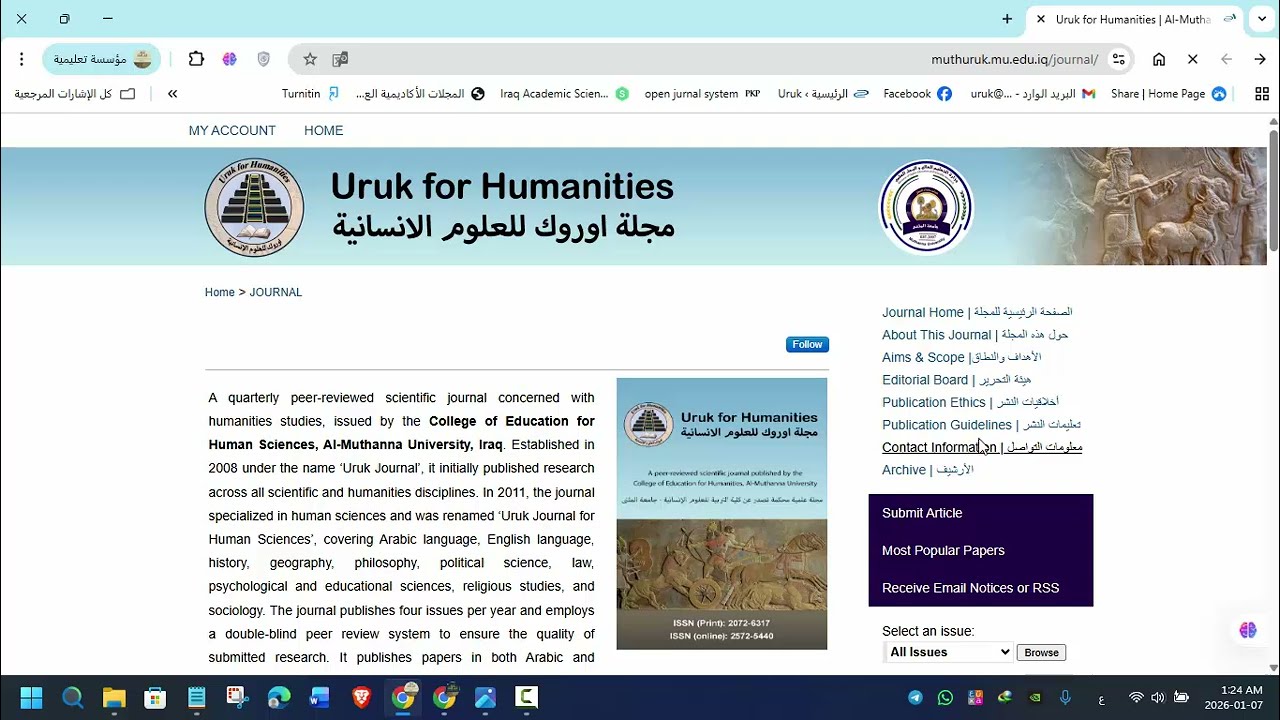Open Camtasia from the taskbar
This screenshot has width=1280, height=720.
tap(526, 697)
